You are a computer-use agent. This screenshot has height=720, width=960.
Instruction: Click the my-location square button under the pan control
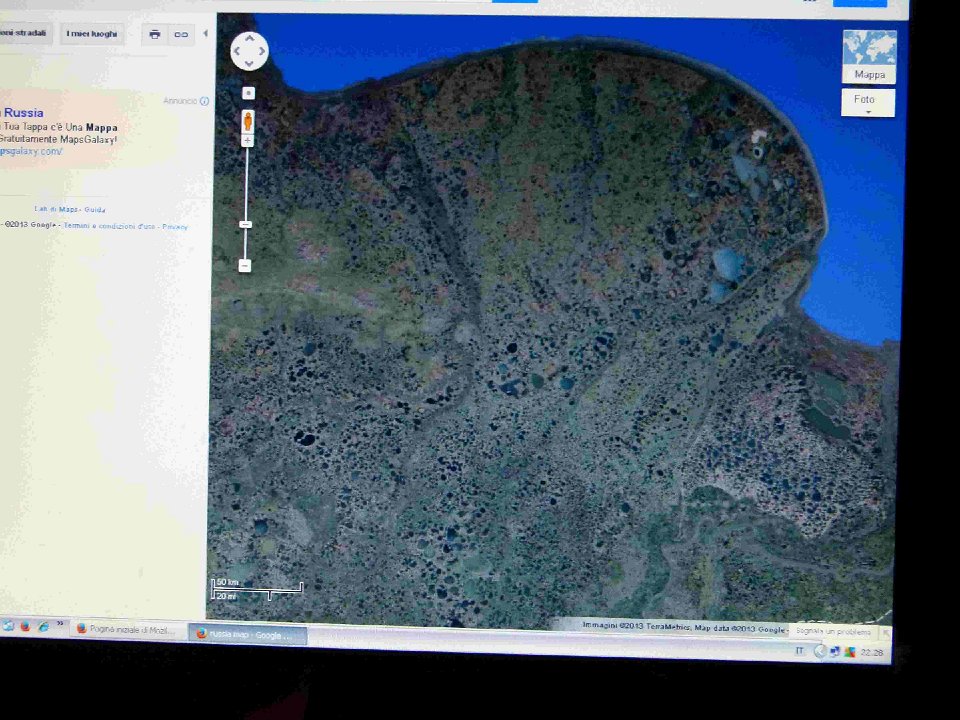pyautogui.click(x=248, y=93)
